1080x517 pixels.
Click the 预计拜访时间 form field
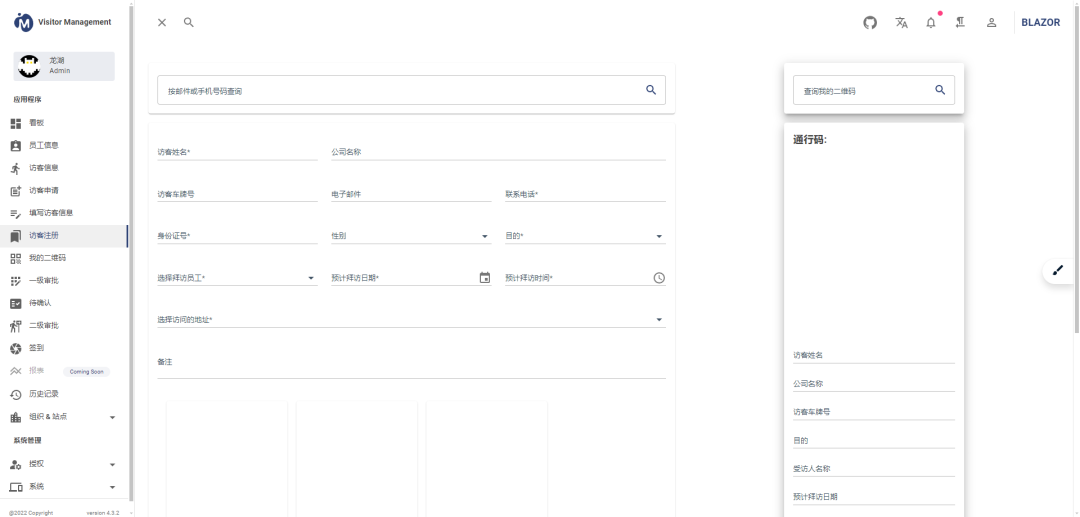pos(585,278)
